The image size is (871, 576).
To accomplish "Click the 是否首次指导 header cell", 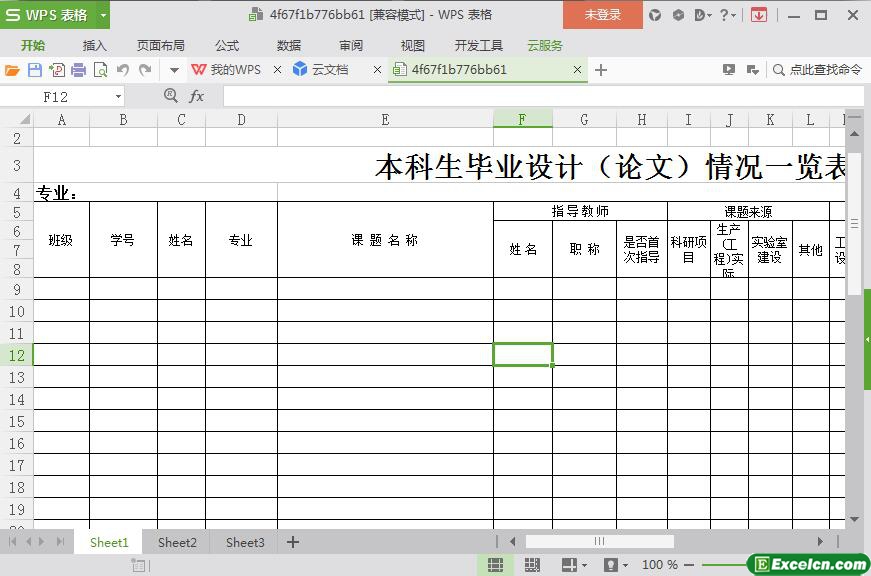I will 642,249.
